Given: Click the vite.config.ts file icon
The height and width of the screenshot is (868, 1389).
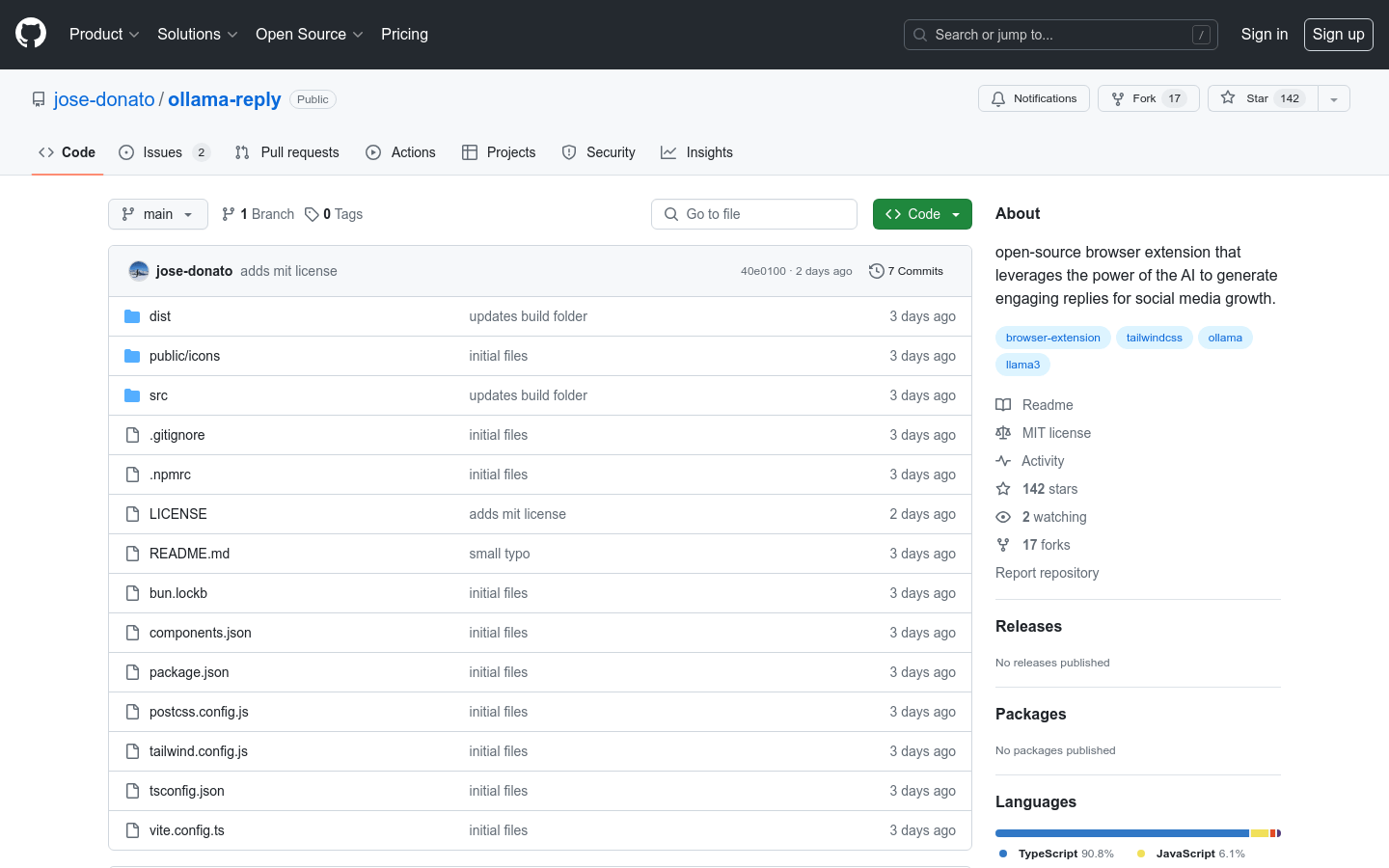Looking at the screenshot, I should pos(132,830).
